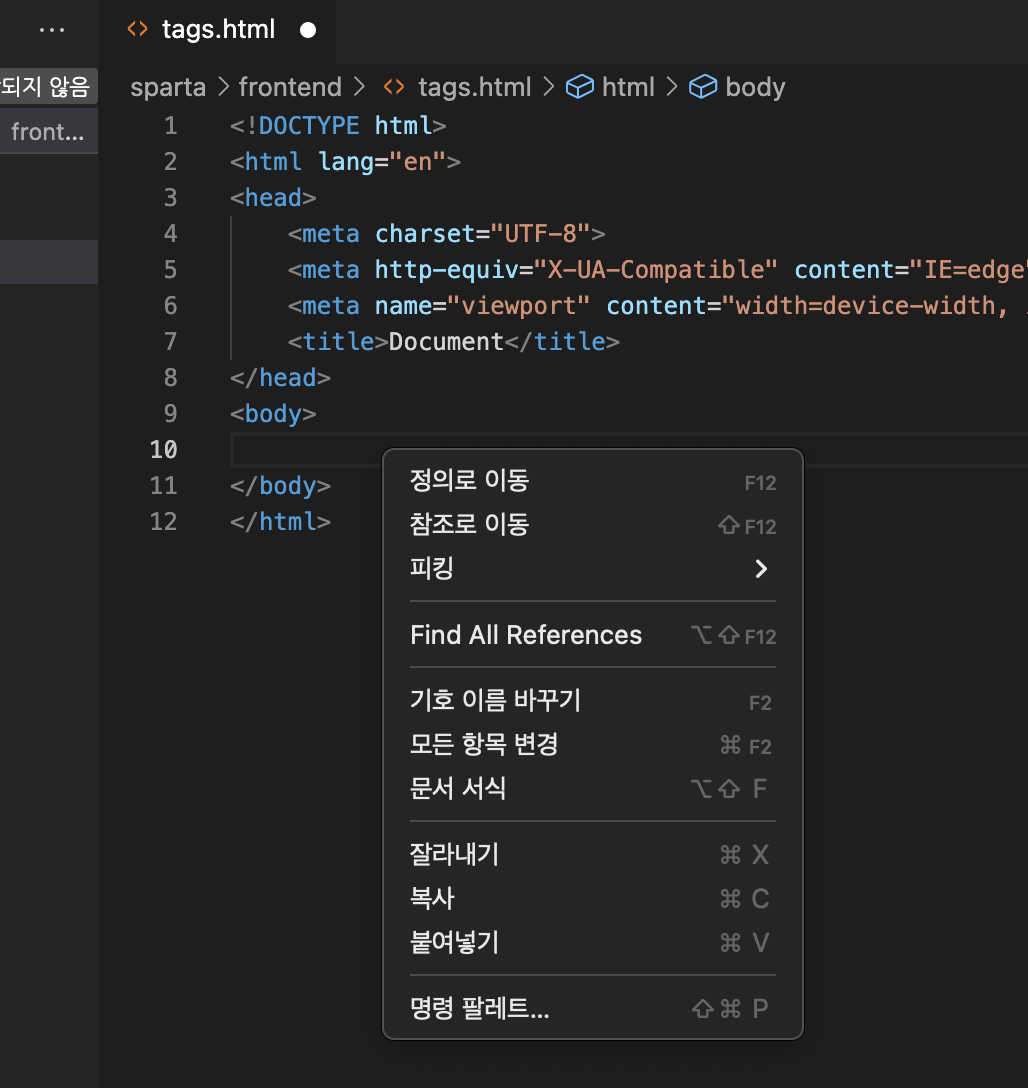Viewport: 1028px width, 1088px height.
Task: Click the tags.html breadcrumb item
Action: tap(474, 87)
